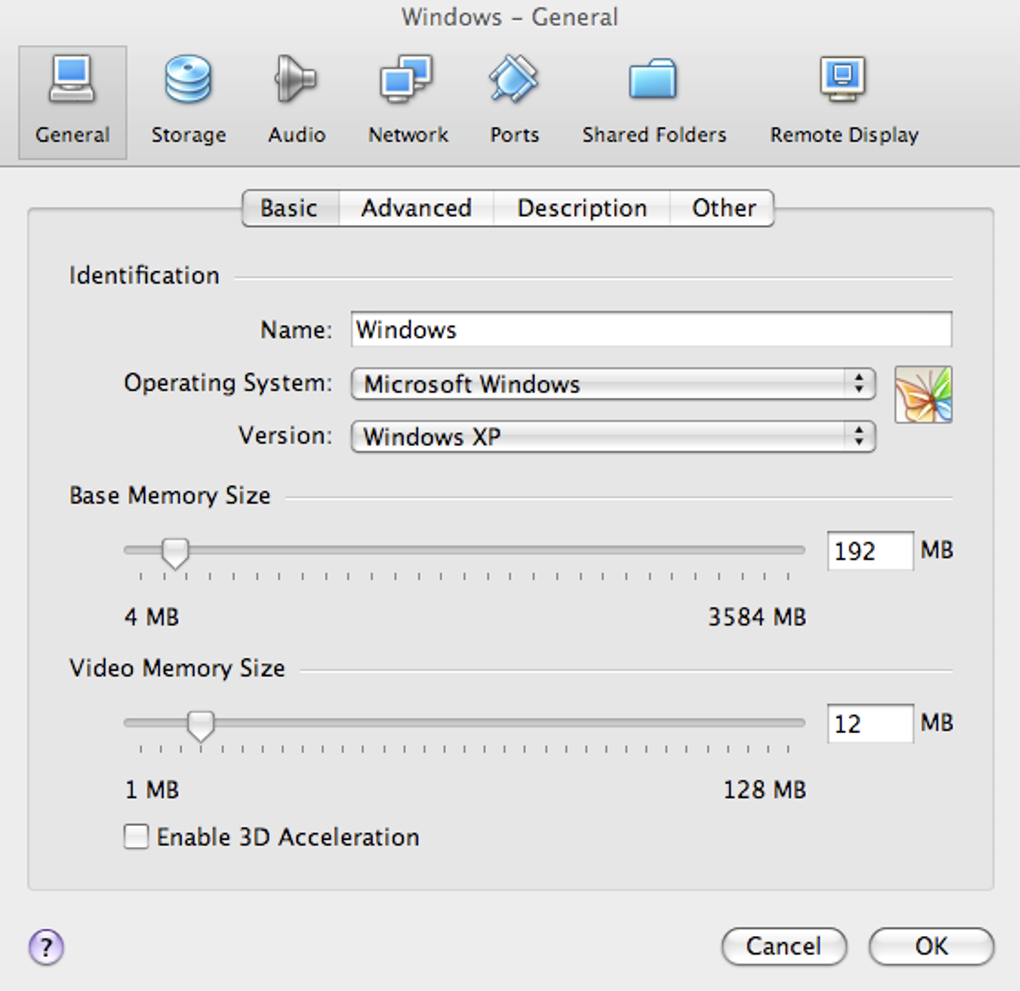Open the Network settings icon
This screenshot has width=1020, height=991.
pos(408,102)
